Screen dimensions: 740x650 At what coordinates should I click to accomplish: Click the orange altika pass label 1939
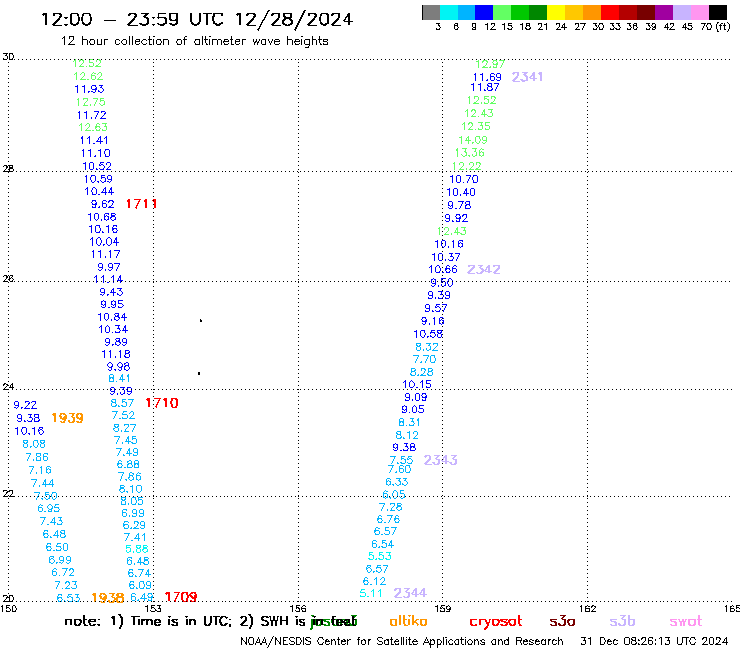67,418
